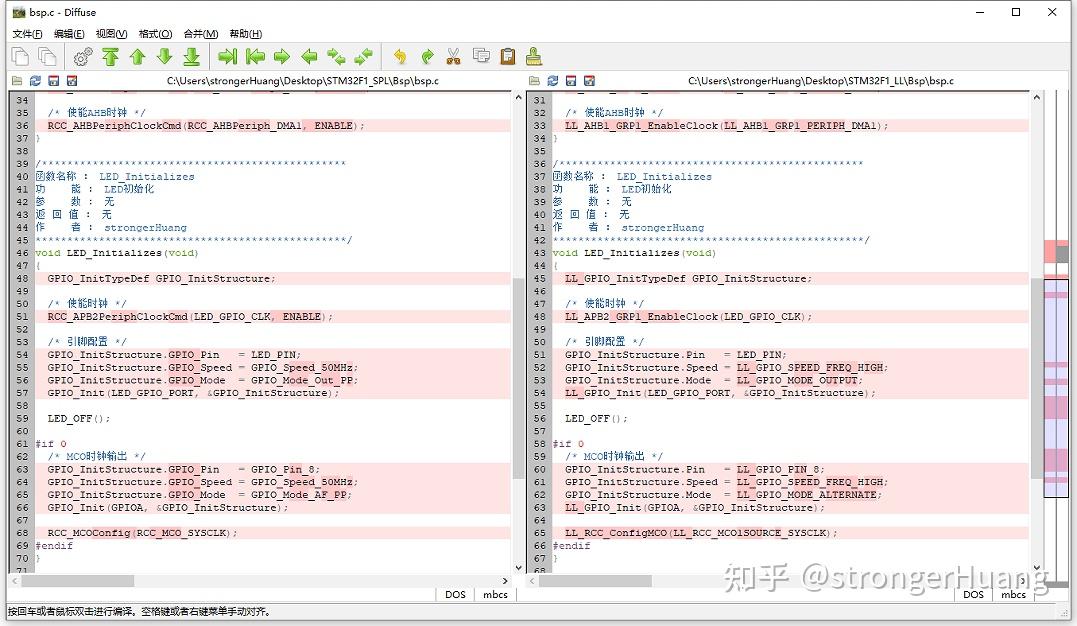Merge from right then left
Image resolution: width=1077 pixels, height=626 pixels.
pyautogui.click(x=363, y=56)
